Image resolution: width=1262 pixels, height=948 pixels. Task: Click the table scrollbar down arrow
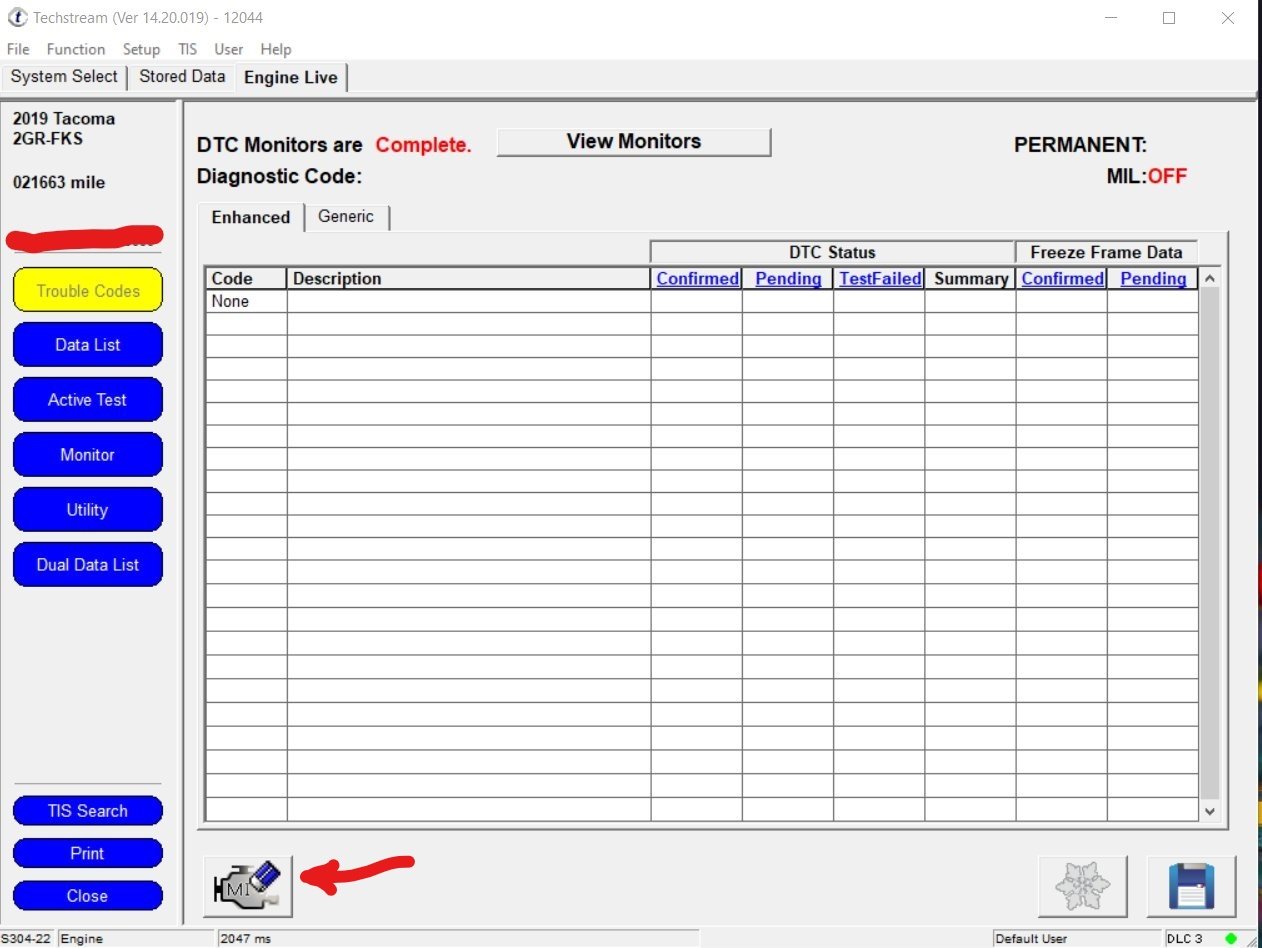point(1210,811)
